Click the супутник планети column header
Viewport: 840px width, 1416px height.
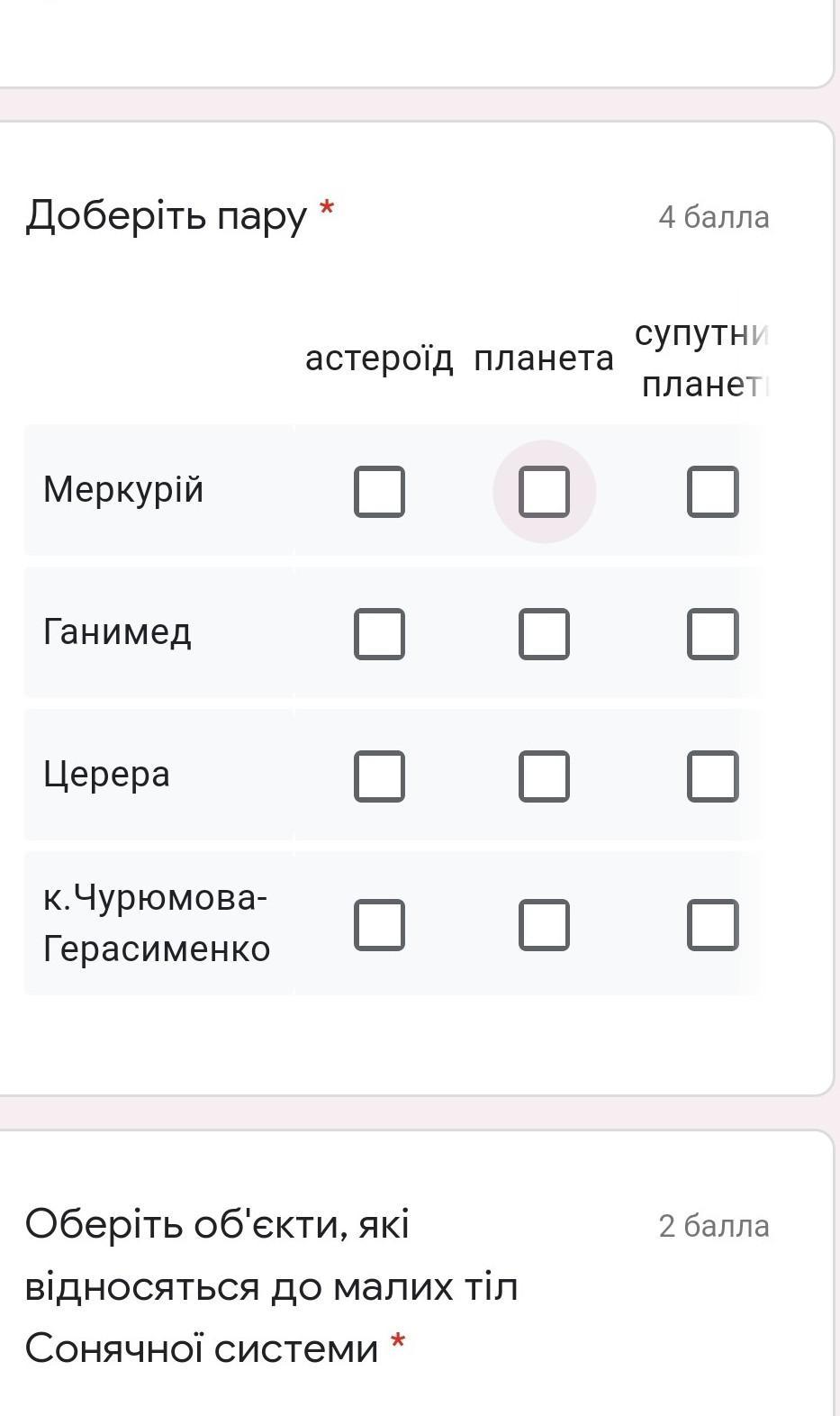pos(701,359)
